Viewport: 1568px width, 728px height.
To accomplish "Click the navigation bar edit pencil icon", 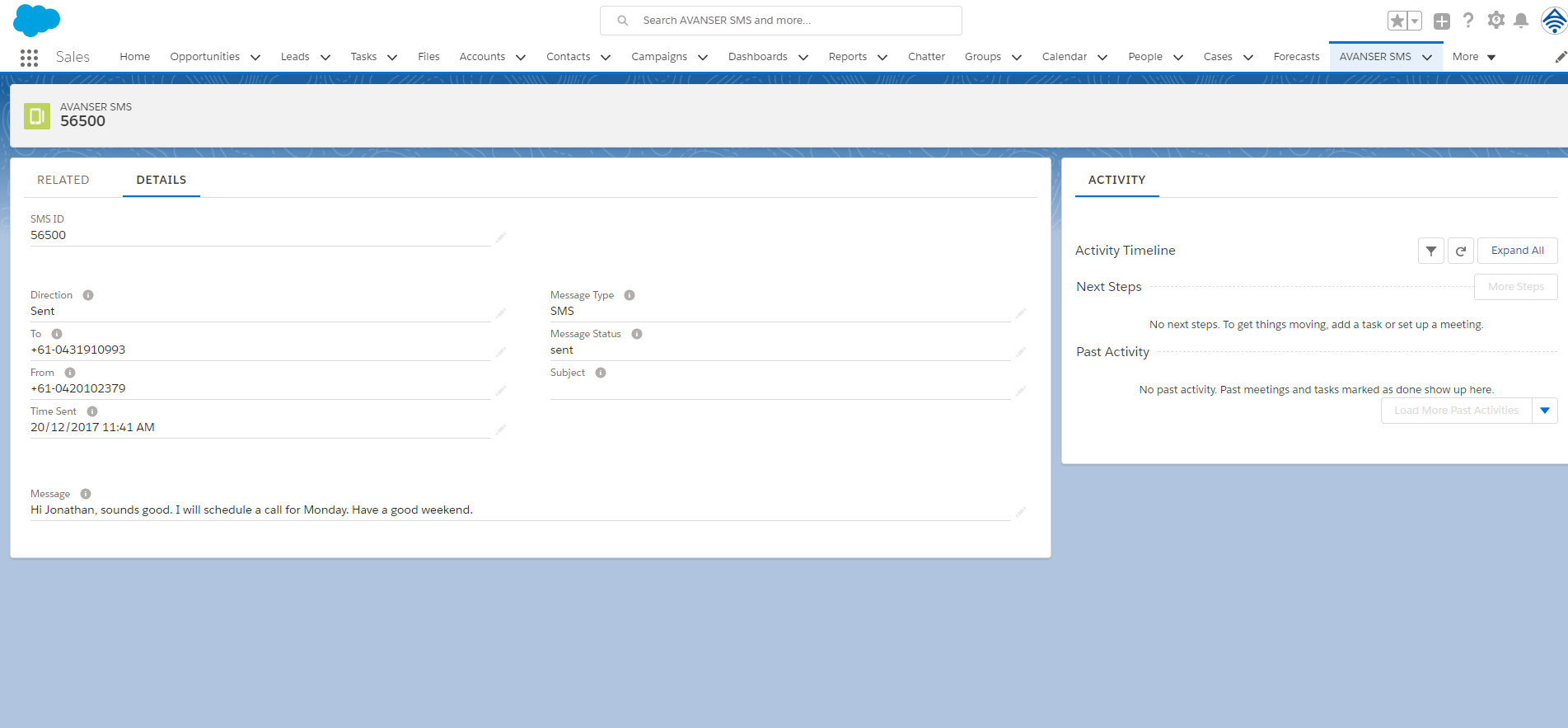I will [x=1561, y=57].
